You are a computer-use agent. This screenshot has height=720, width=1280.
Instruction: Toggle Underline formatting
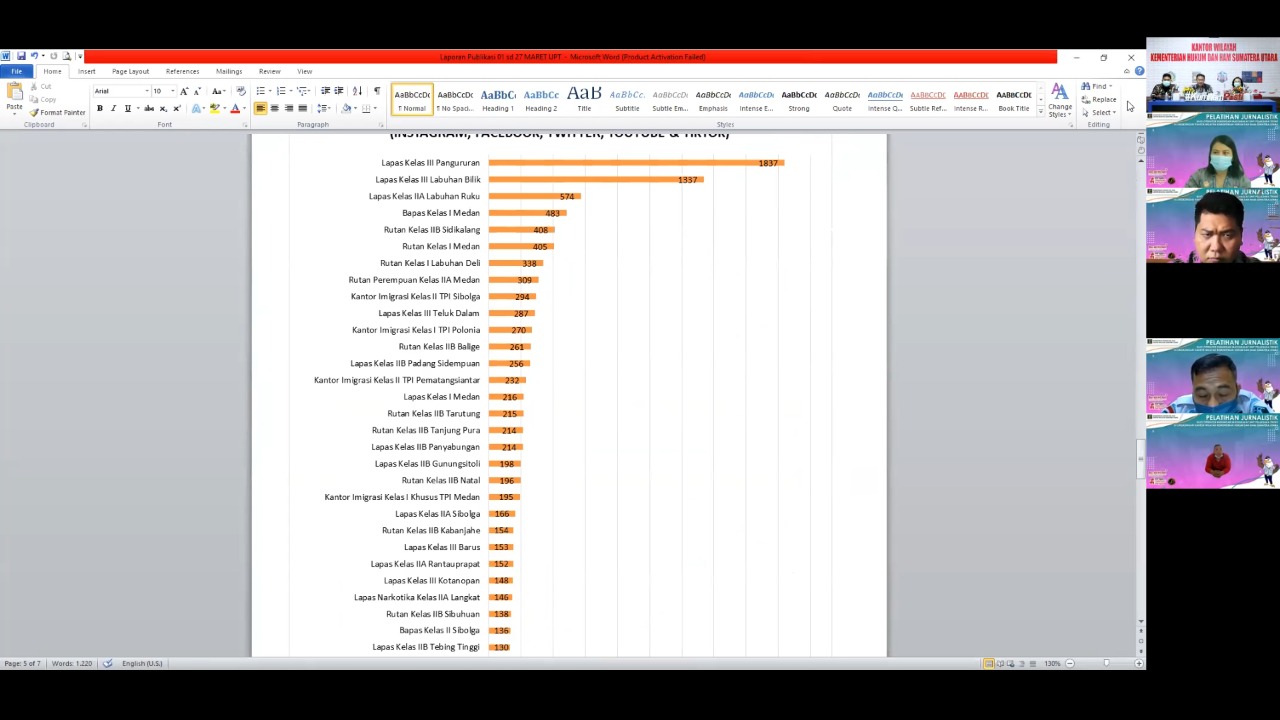(x=127, y=108)
